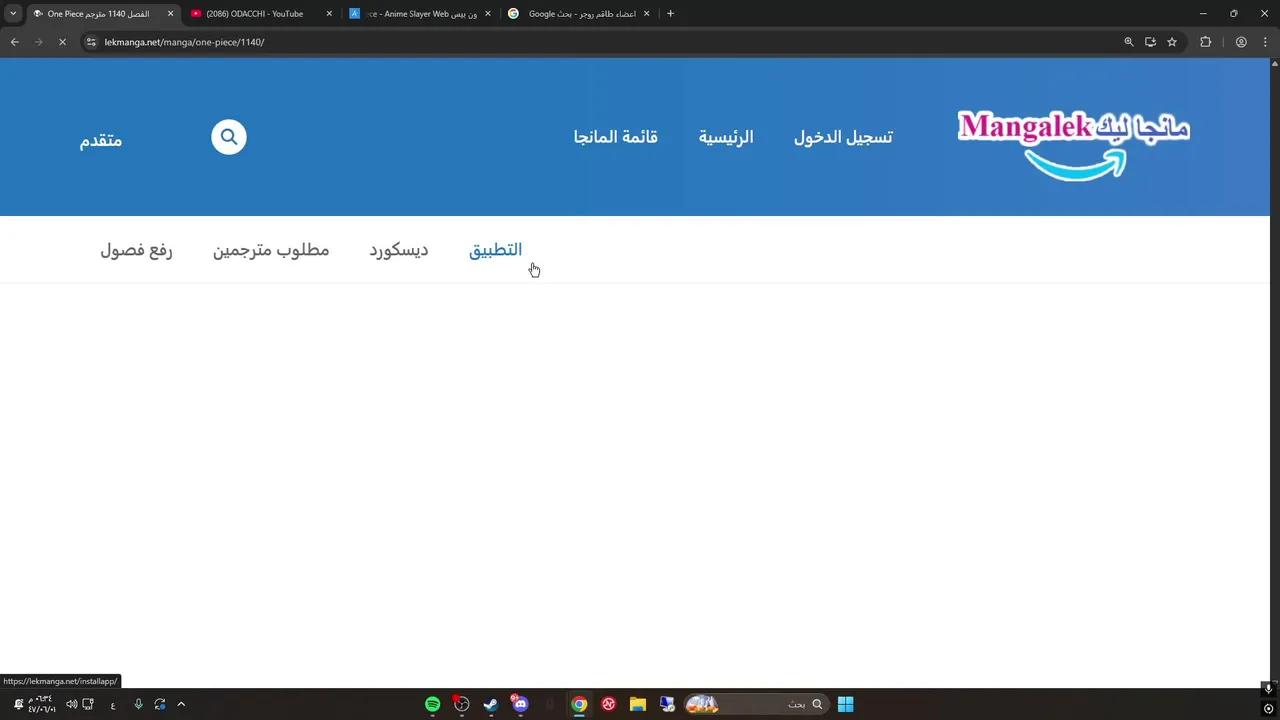The image size is (1280, 720).
Task: Expand hidden tray icons chevron
Action: point(181,704)
